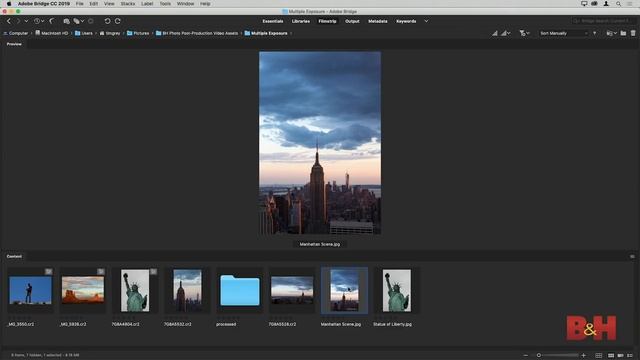640x360 pixels.
Task: View content as list
Action: pyautogui.click(x=630, y=356)
